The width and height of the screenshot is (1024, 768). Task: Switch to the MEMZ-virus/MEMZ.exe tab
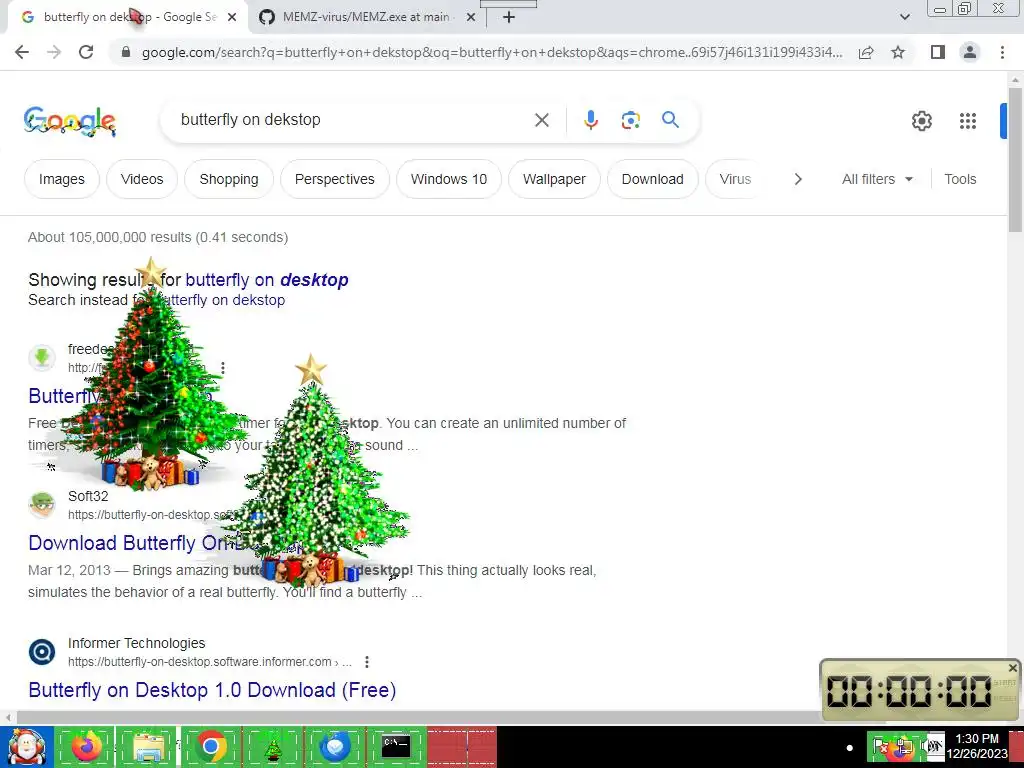(x=366, y=18)
